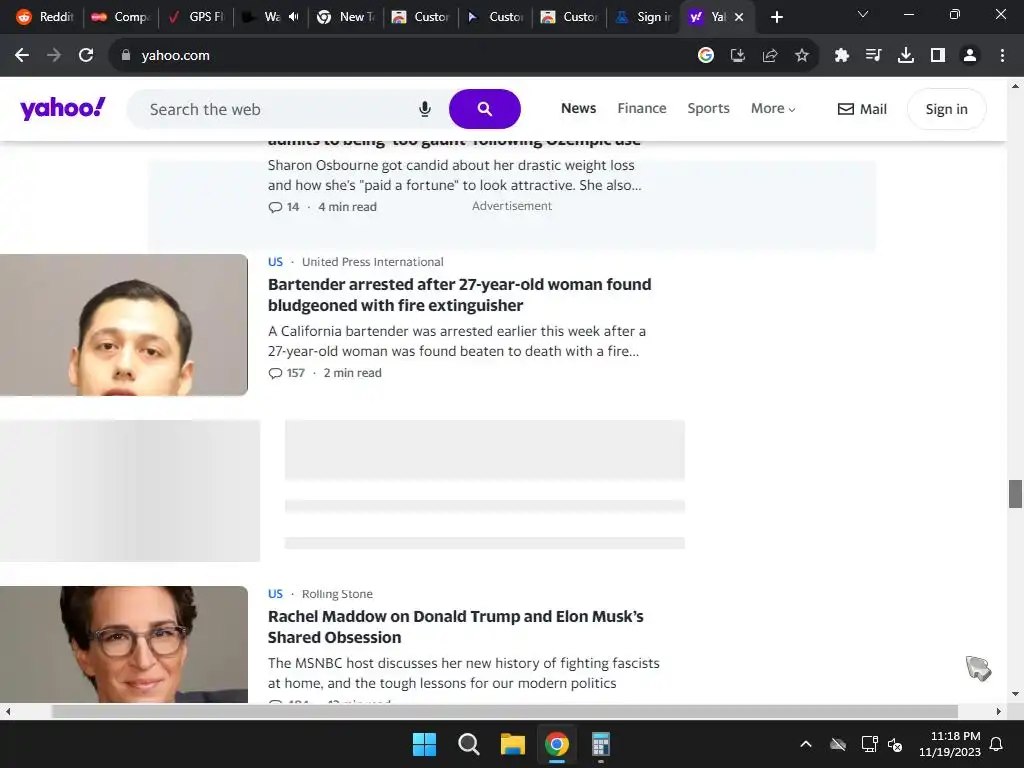Image resolution: width=1024 pixels, height=768 pixels.
Task: View site information lock icon
Action: click(126, 56)
